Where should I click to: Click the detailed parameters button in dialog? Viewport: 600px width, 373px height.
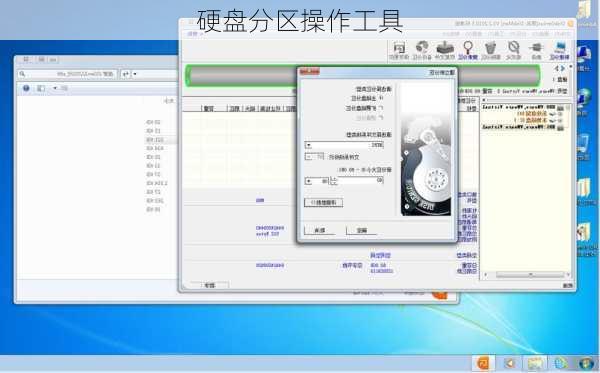point(324,202)
